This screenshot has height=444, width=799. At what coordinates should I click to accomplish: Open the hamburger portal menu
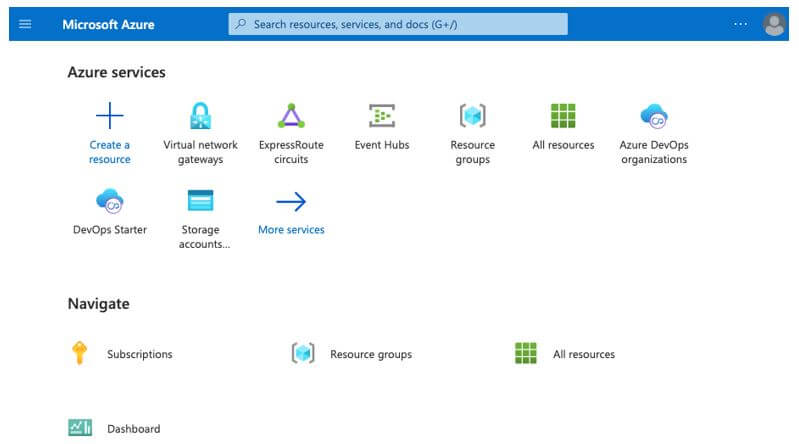[x=25, y=24]
